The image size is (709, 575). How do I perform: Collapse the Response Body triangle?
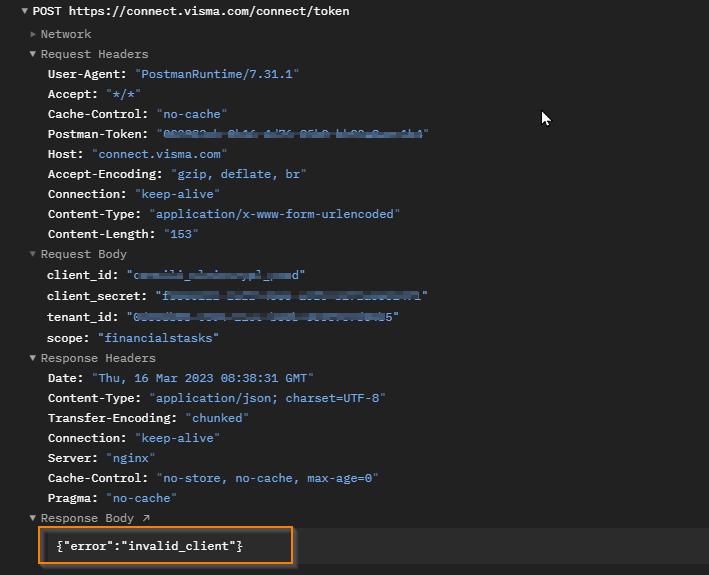(x=33, y=518)
